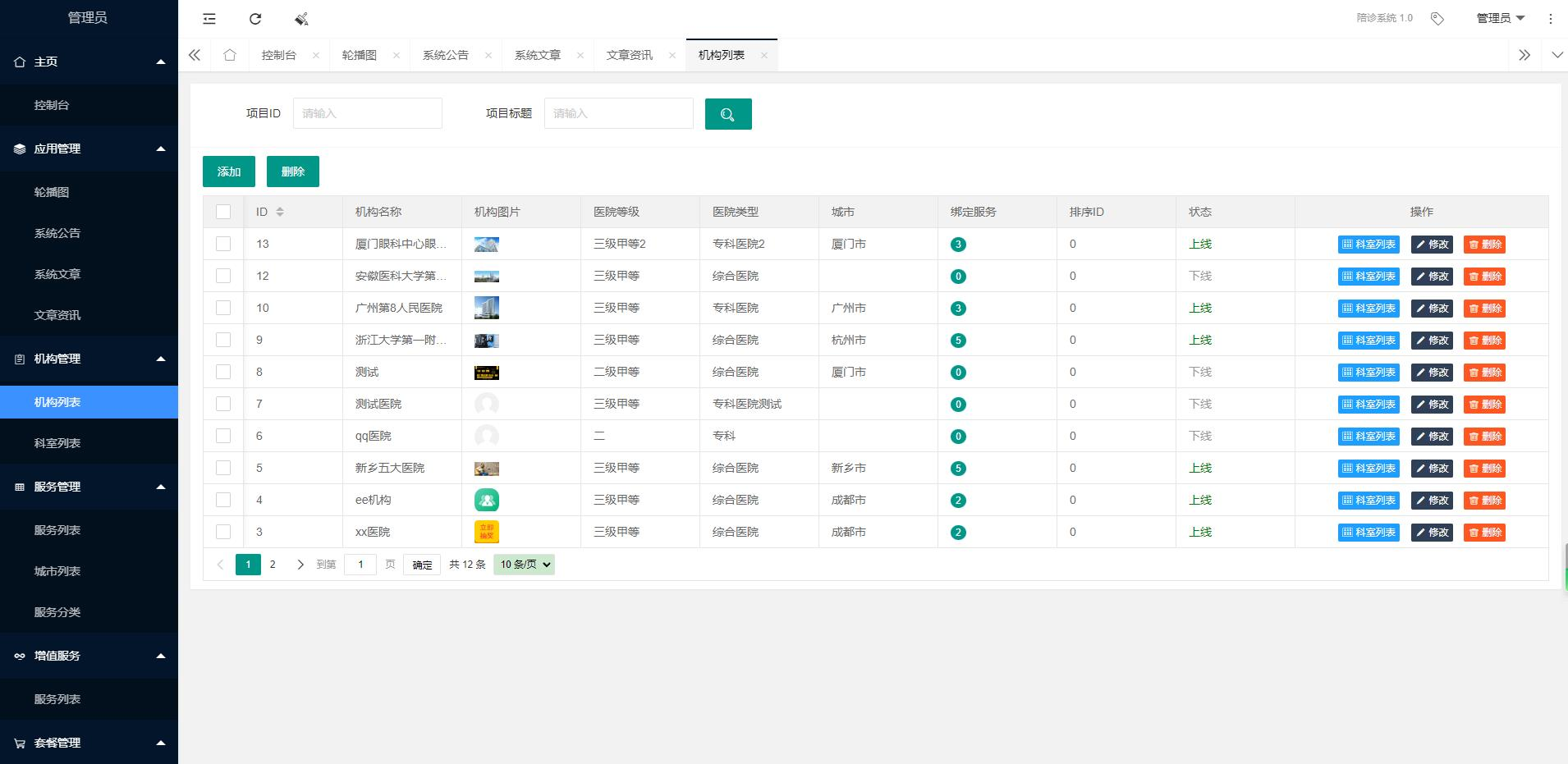Close the 系统公告 tab

(488, 55)
